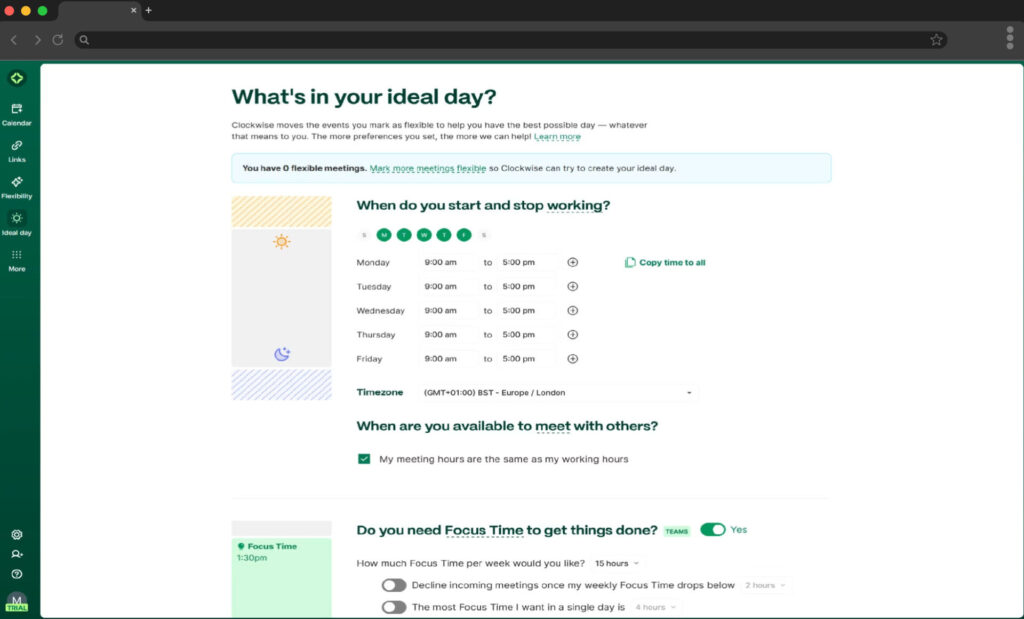This screenshot has height=619, width=1024.
Task: Open the Timezone dropdown
Action: (558, 392)
